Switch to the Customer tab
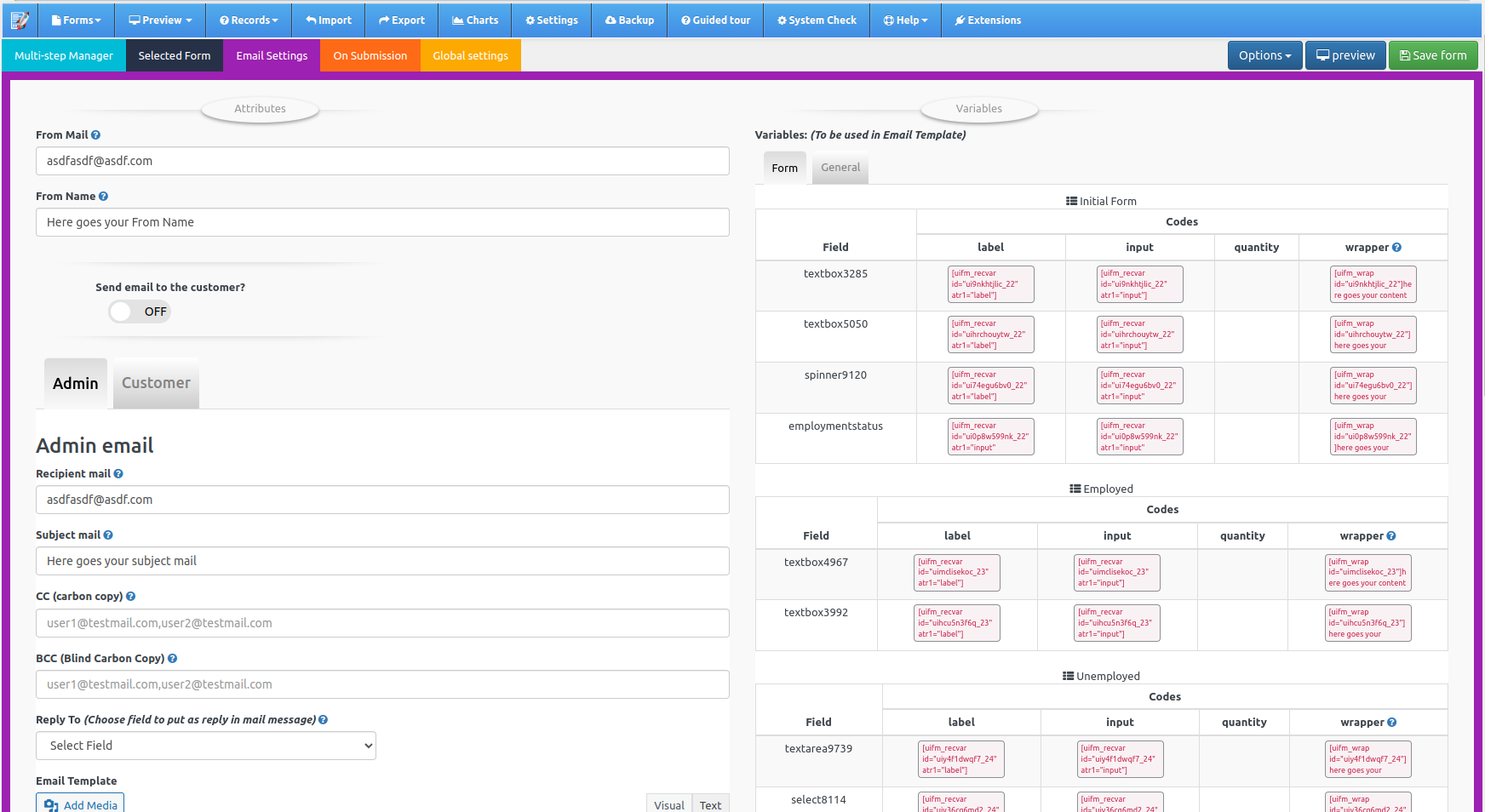 [x=156, y=383]
